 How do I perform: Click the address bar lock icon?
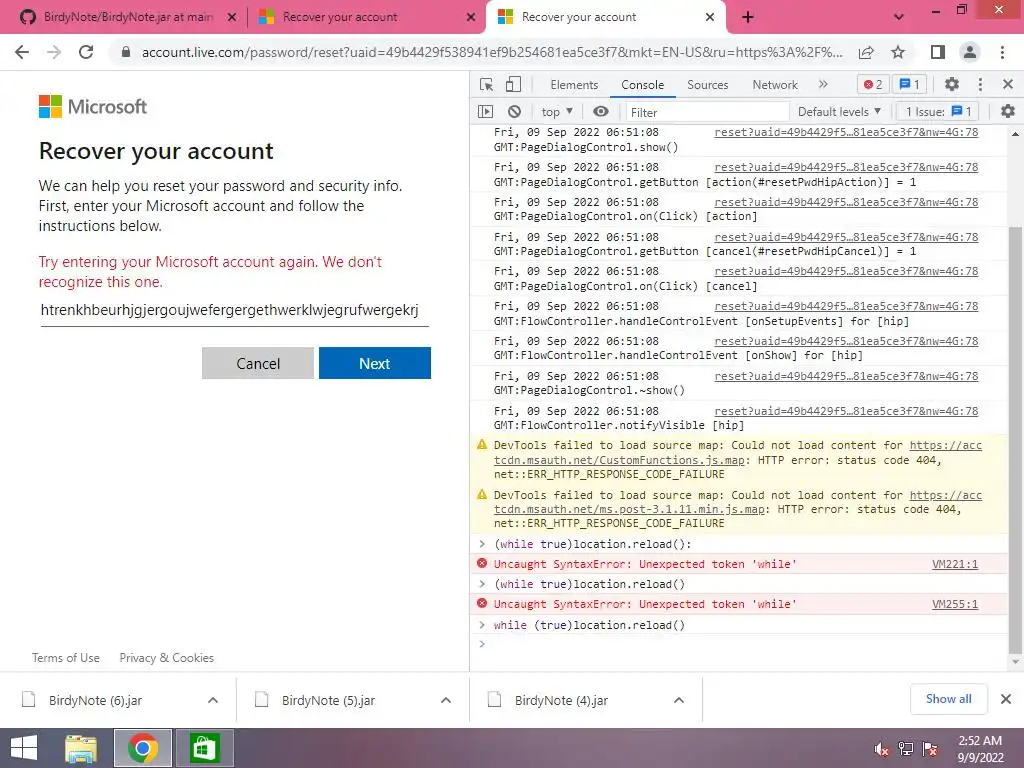(126, 52)
